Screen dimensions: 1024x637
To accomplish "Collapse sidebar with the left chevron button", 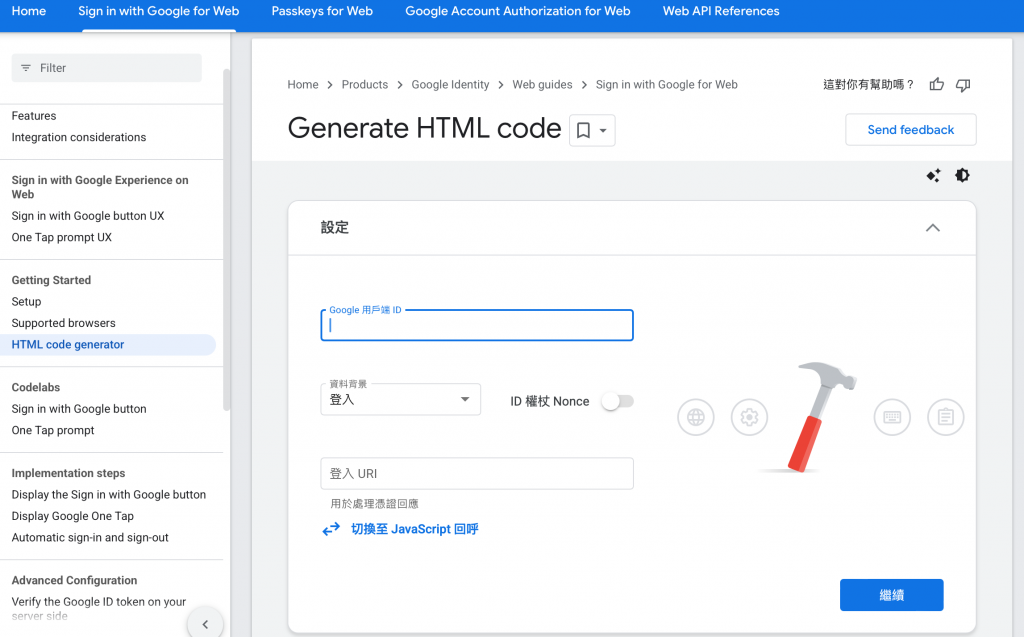I will pos(205,625).
